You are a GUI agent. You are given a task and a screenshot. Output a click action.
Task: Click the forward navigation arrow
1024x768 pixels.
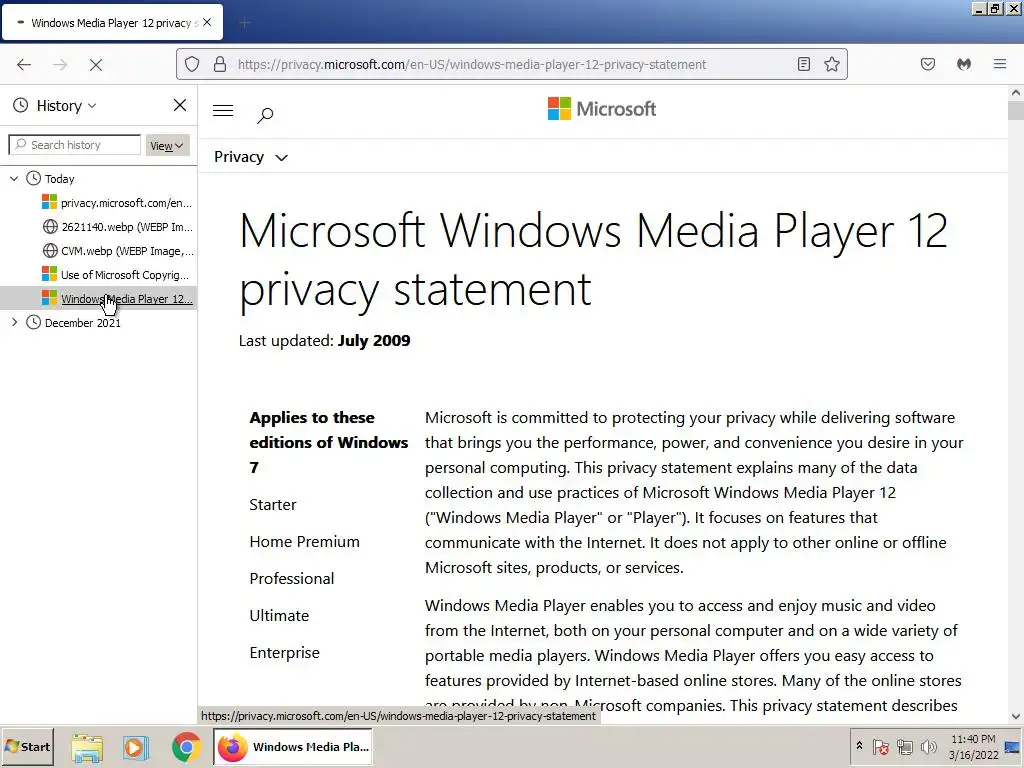pos(60,65)
